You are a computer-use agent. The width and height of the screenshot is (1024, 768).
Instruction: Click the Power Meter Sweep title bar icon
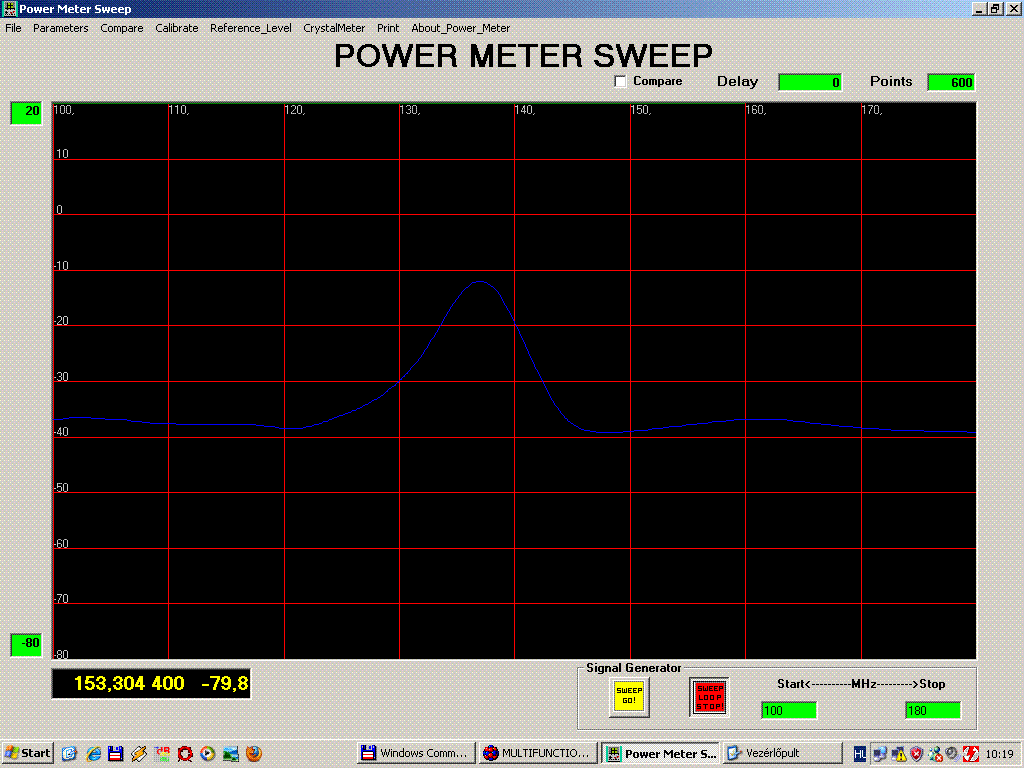pyautogui.click(x=9, y=8)
